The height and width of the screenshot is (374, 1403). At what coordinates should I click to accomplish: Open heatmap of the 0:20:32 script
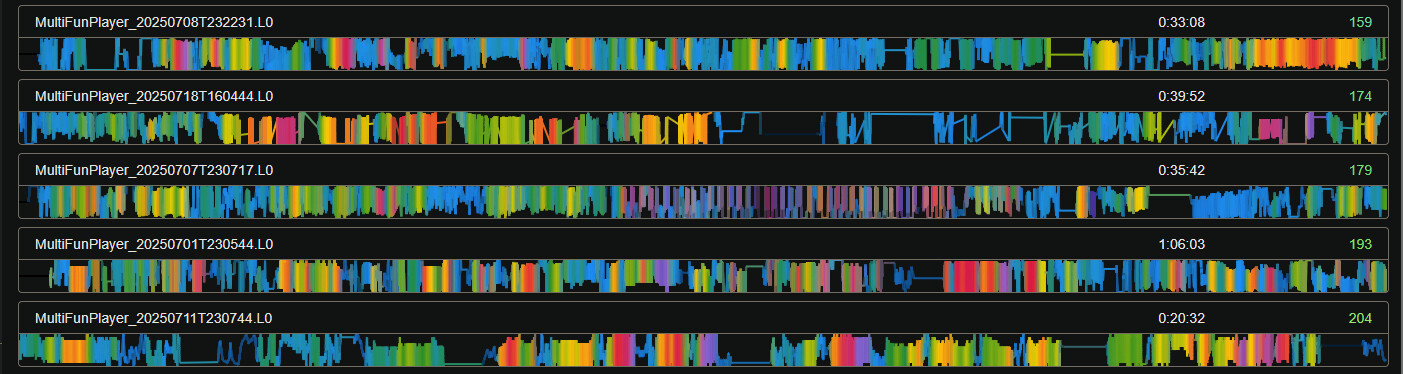point(703,349)
